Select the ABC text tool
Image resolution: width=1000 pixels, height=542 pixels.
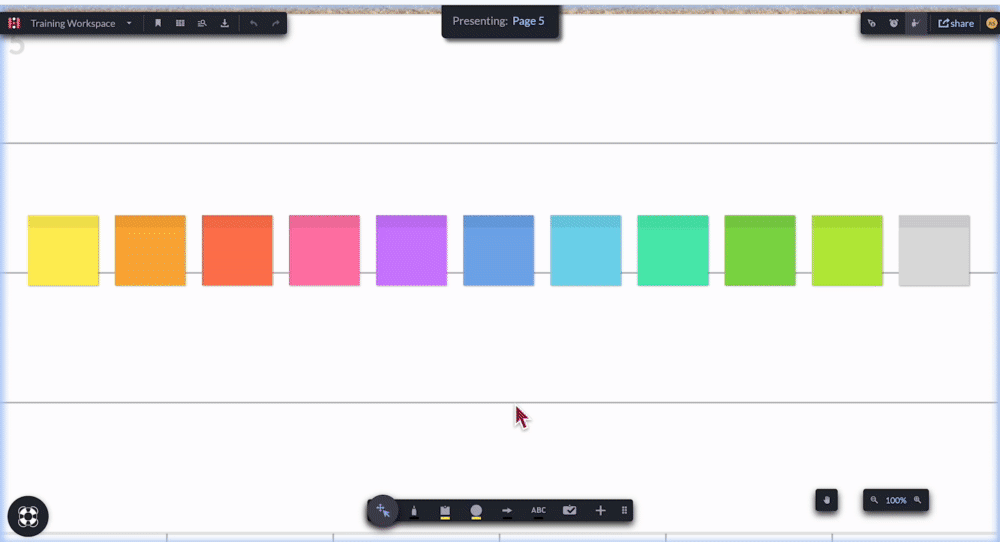coord(538,511)
